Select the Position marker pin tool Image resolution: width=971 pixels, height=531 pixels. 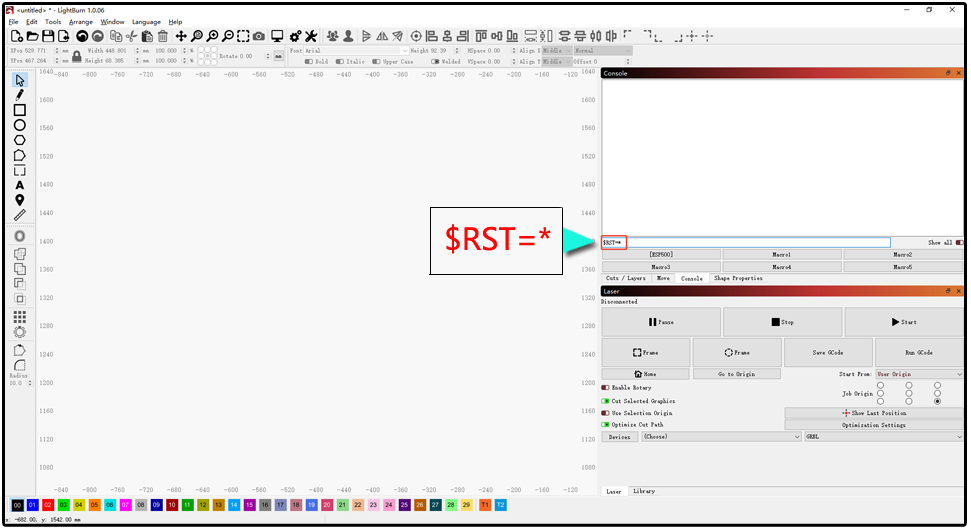[x=20, y=200]
